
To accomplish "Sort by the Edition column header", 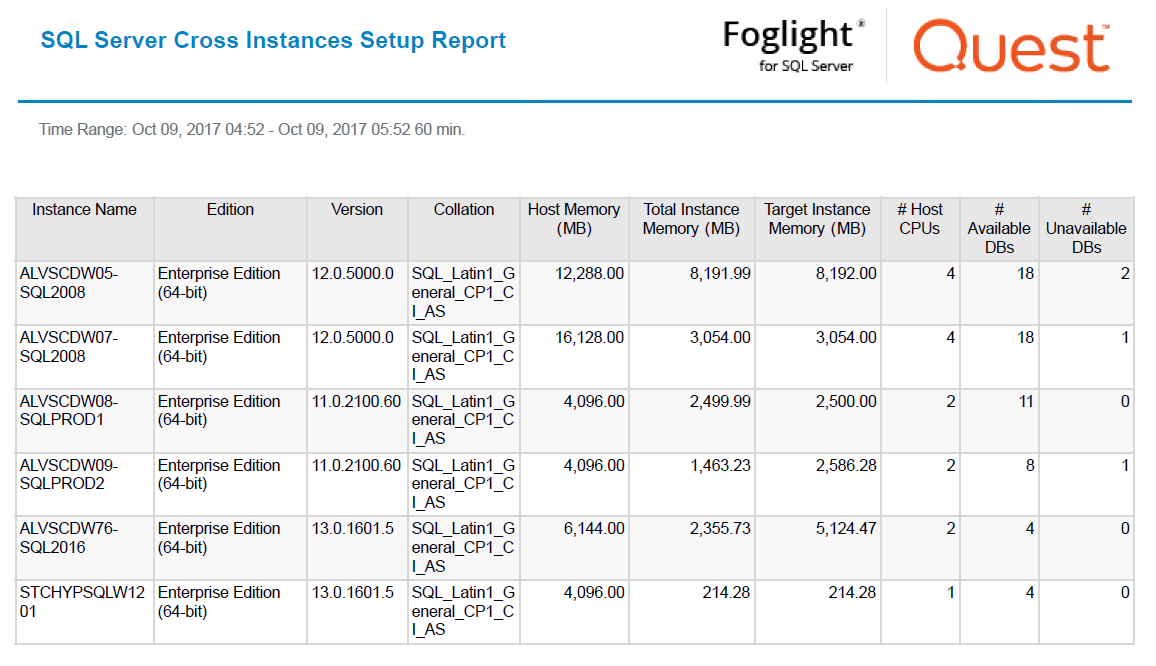I will tap(230, 210).
